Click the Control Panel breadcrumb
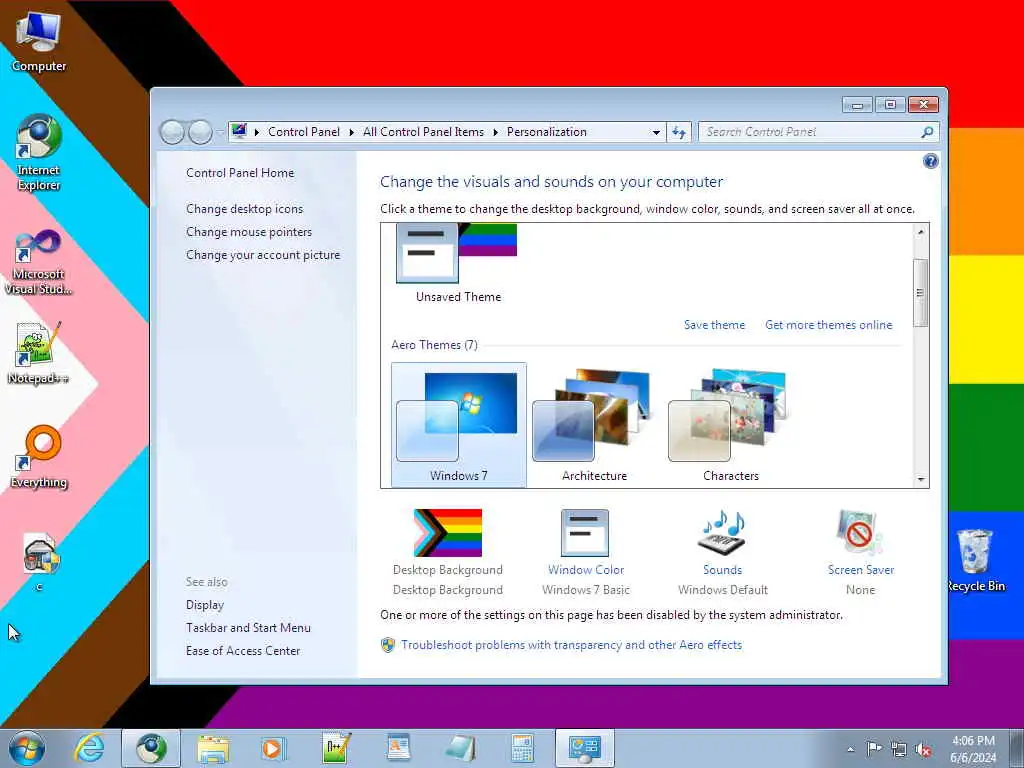1024x768 pixels. pos(304,132)
